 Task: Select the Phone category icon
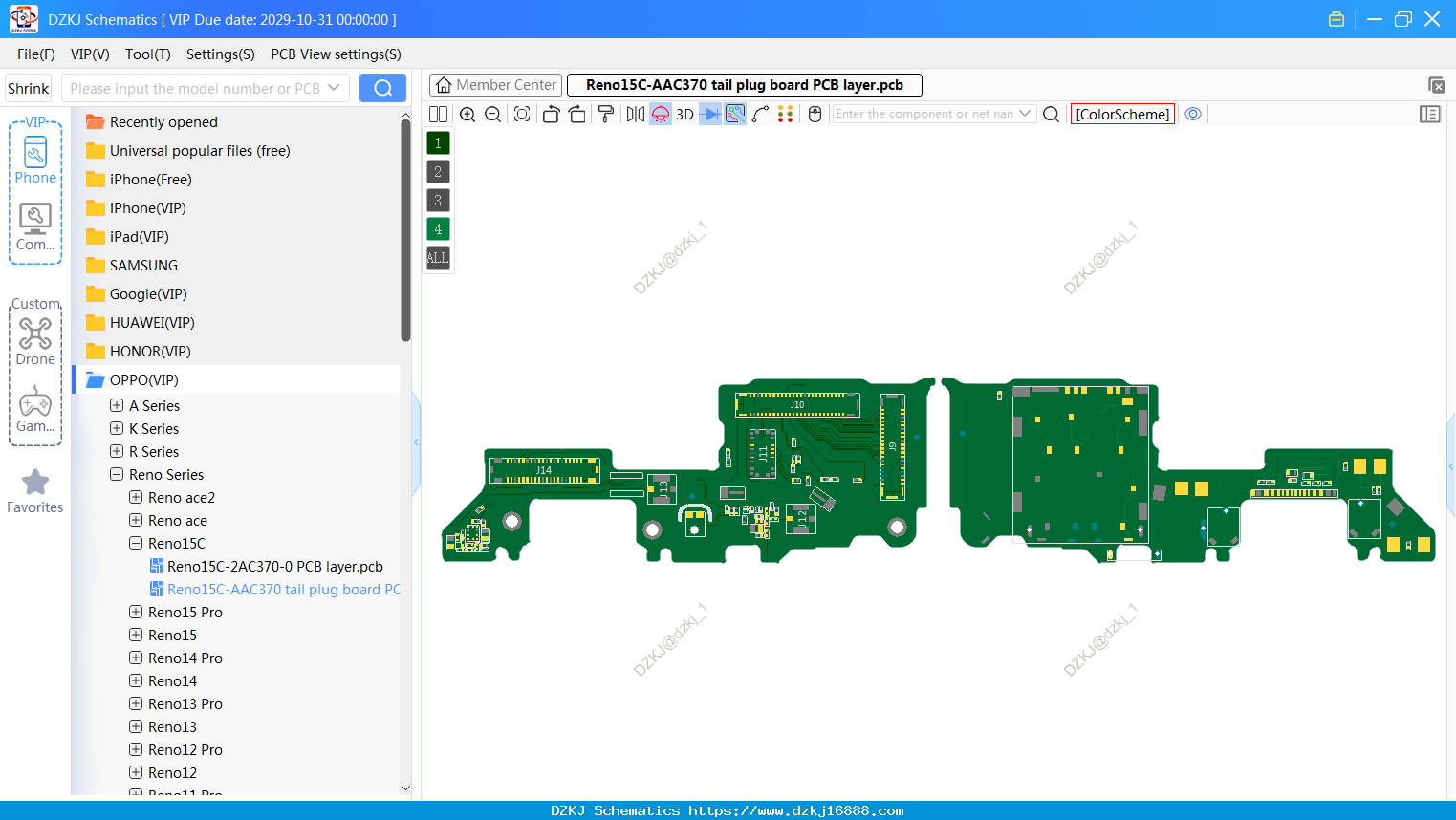coord(35,160)
